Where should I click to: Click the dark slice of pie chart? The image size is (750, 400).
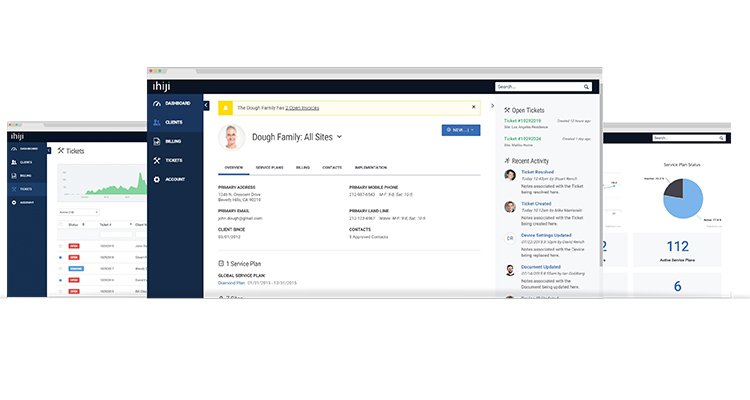[673, 189]
